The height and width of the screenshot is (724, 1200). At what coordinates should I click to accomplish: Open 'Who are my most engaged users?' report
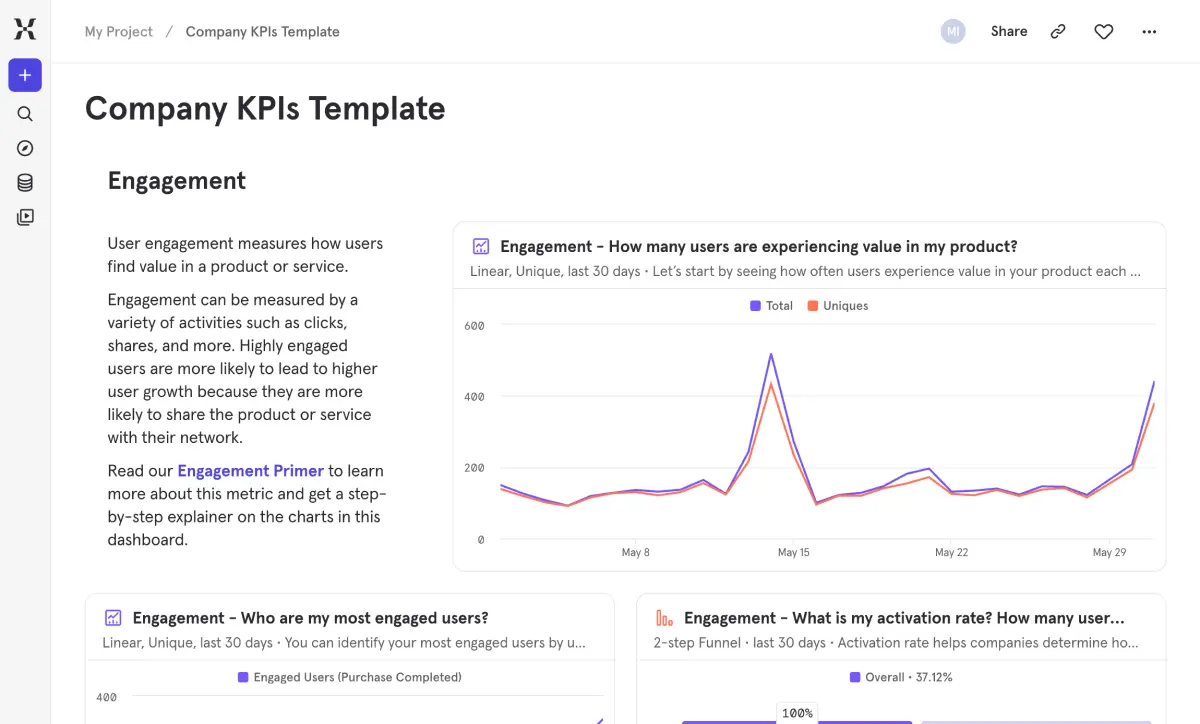point(310,618)
